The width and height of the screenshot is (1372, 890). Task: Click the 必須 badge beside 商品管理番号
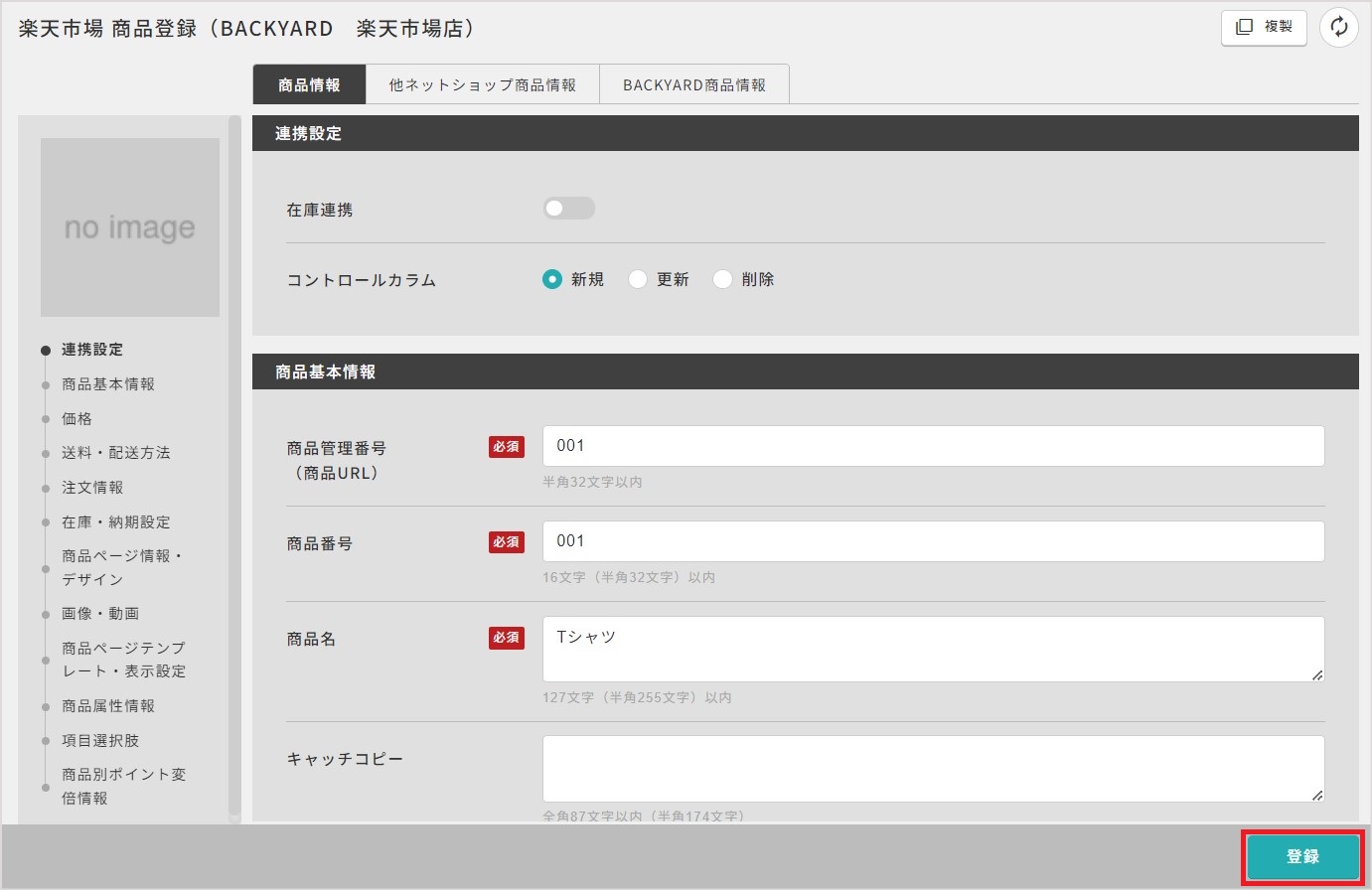(x=507, y=447)
